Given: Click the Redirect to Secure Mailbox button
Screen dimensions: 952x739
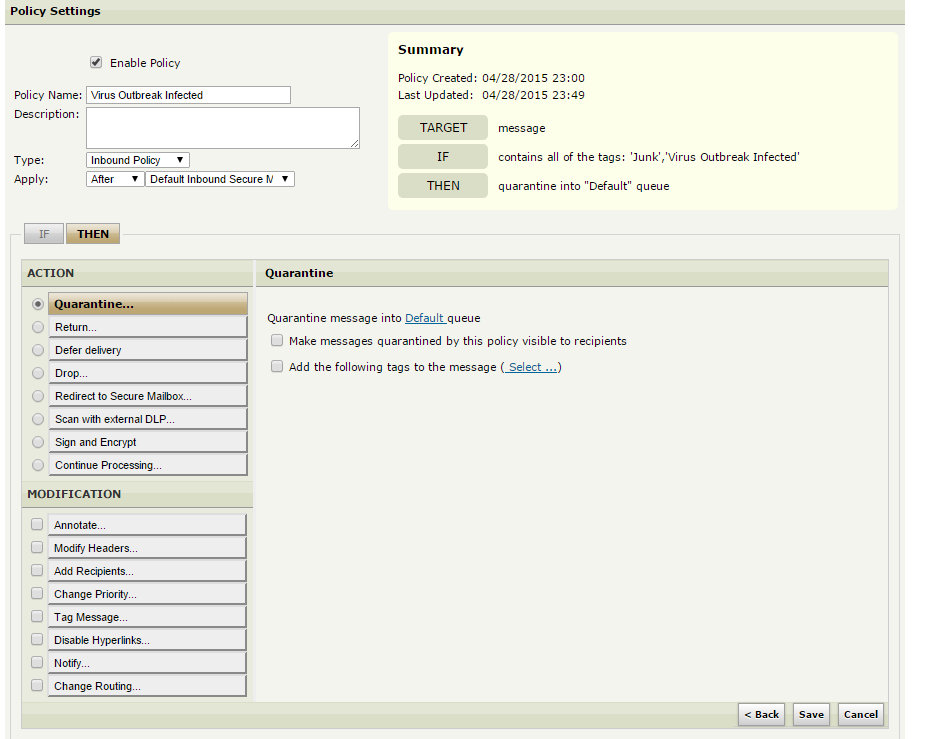Looking at the screenshot, I should pyautogui.click(x=147, y=396).
